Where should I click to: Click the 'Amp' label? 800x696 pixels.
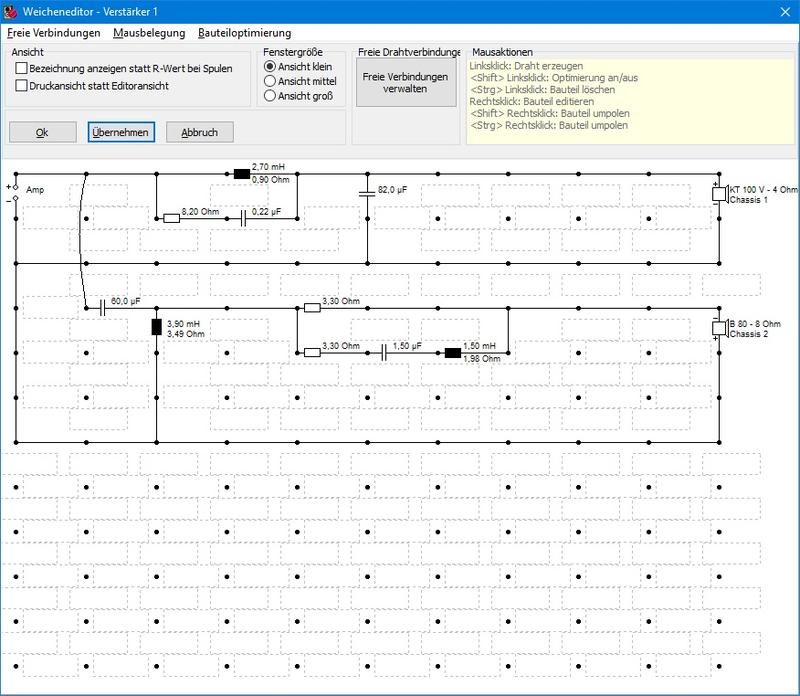(35, 190)
